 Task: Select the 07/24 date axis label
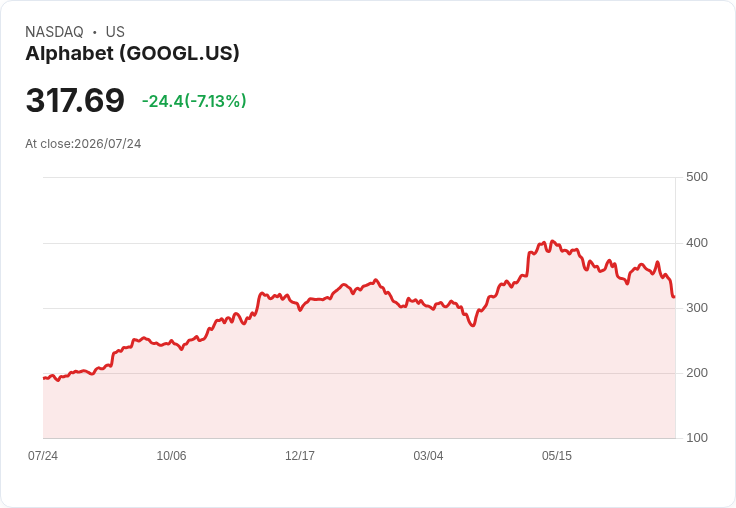click(43, 456)
